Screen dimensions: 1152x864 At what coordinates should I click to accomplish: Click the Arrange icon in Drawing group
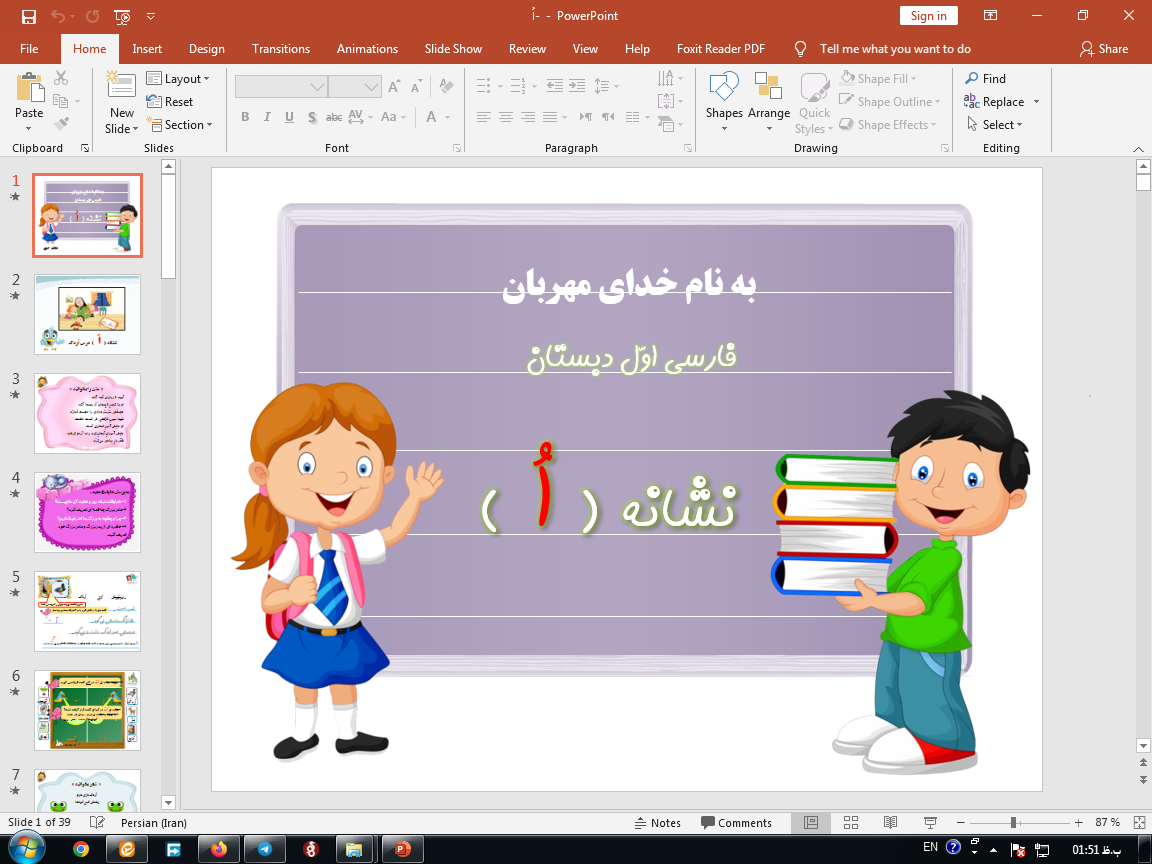tap(768, 94)
